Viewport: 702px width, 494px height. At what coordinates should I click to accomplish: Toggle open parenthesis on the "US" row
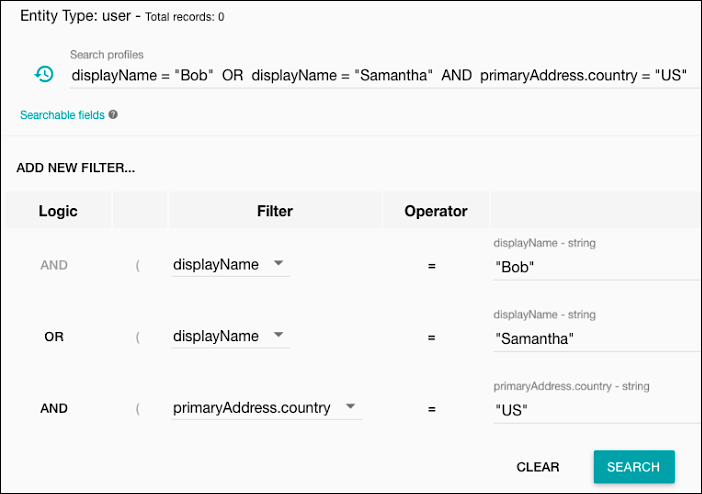(x=137, y=408)
